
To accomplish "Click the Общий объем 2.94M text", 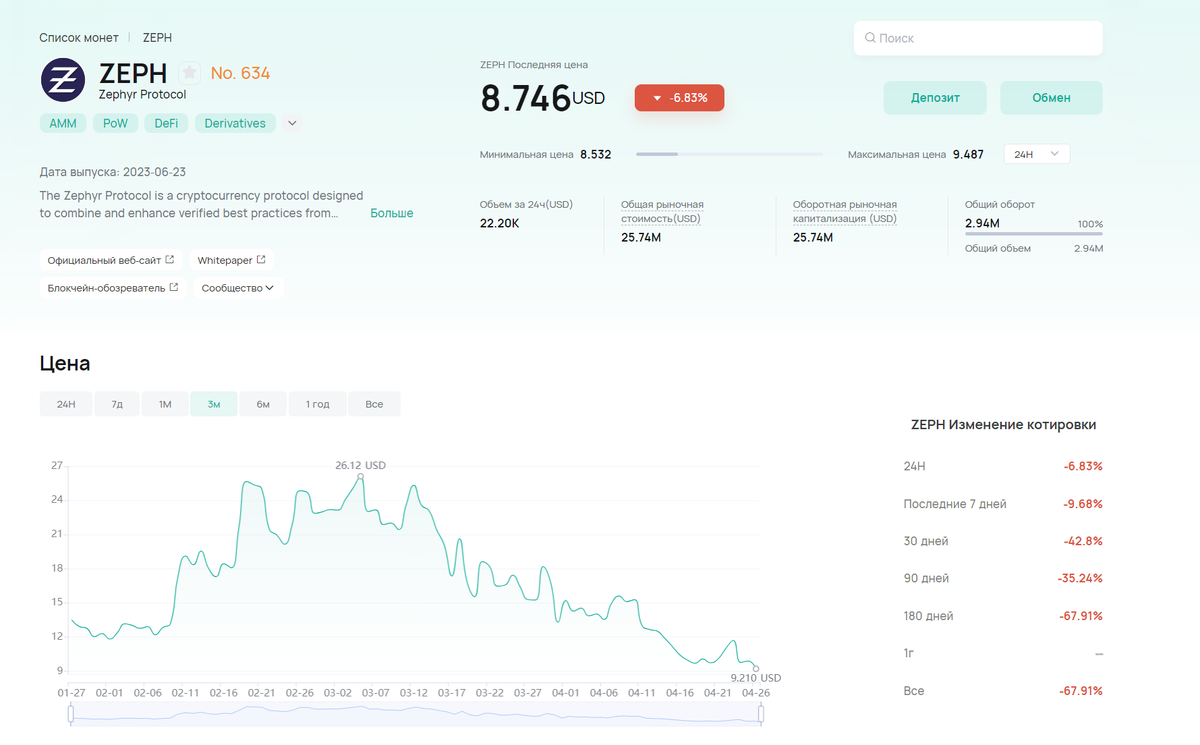I will coord(1034,248).
